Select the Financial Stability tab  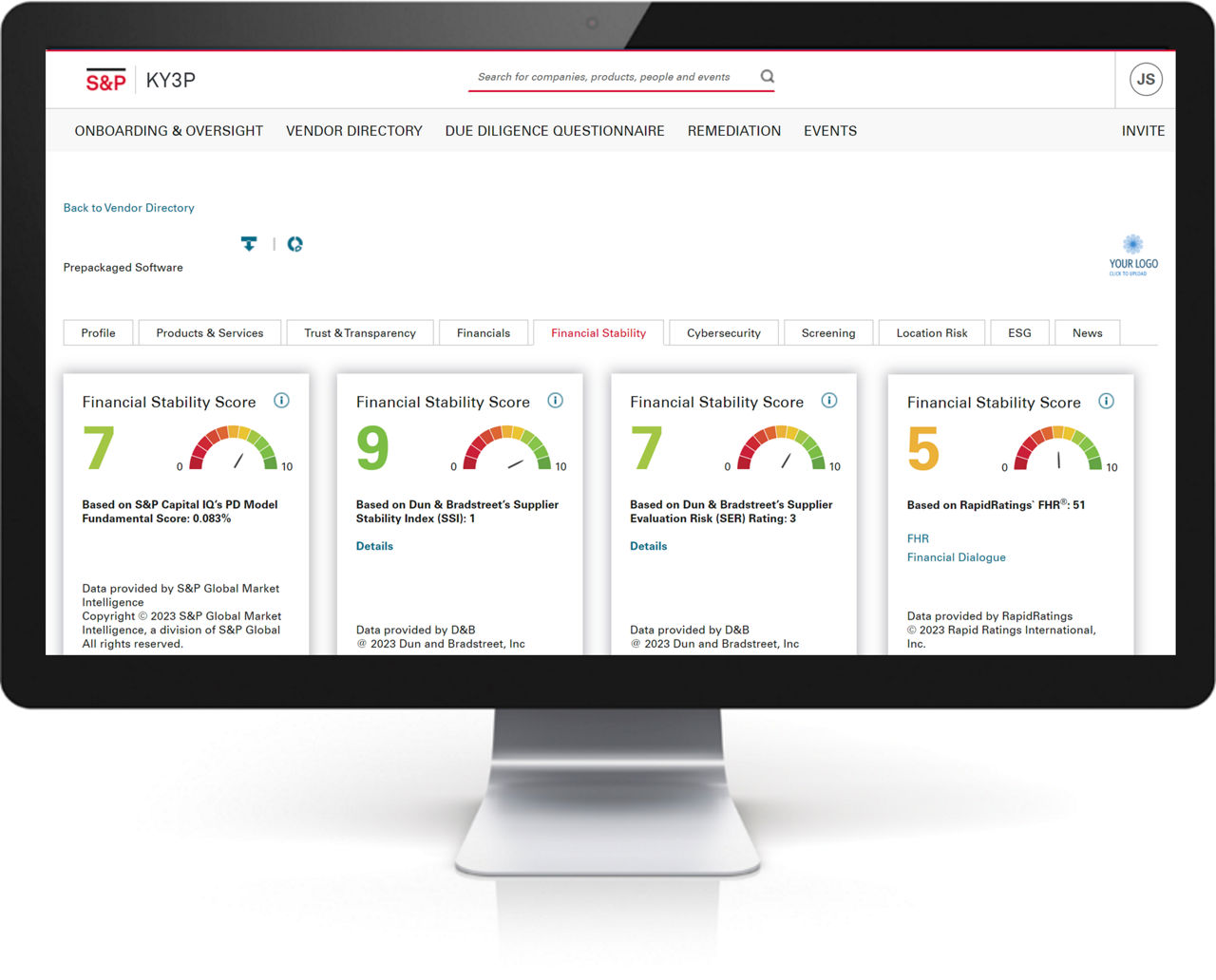click(598, 332)
